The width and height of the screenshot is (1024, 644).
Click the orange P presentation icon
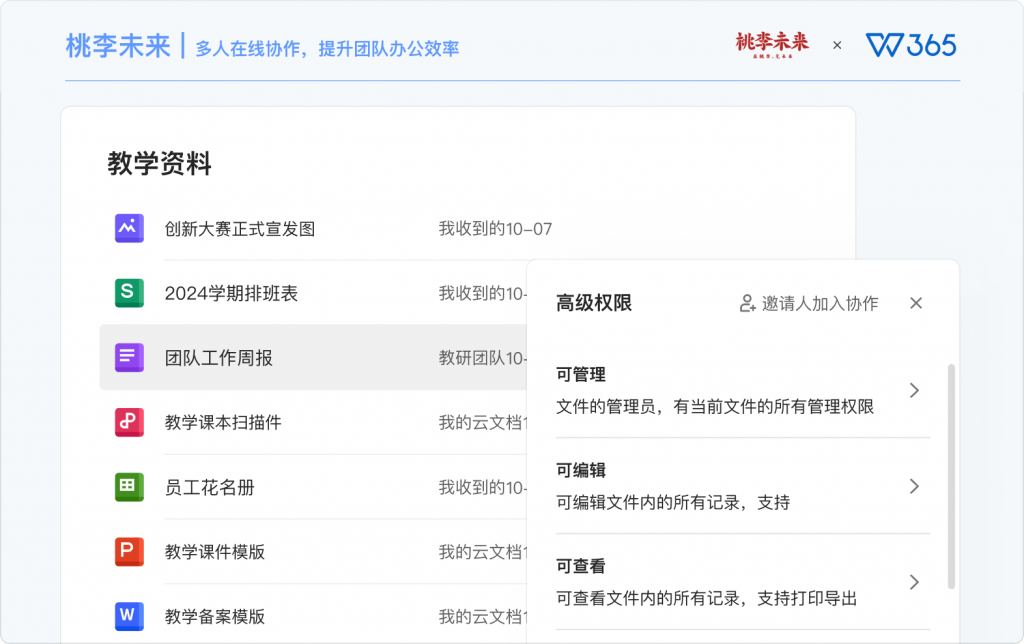129,551
